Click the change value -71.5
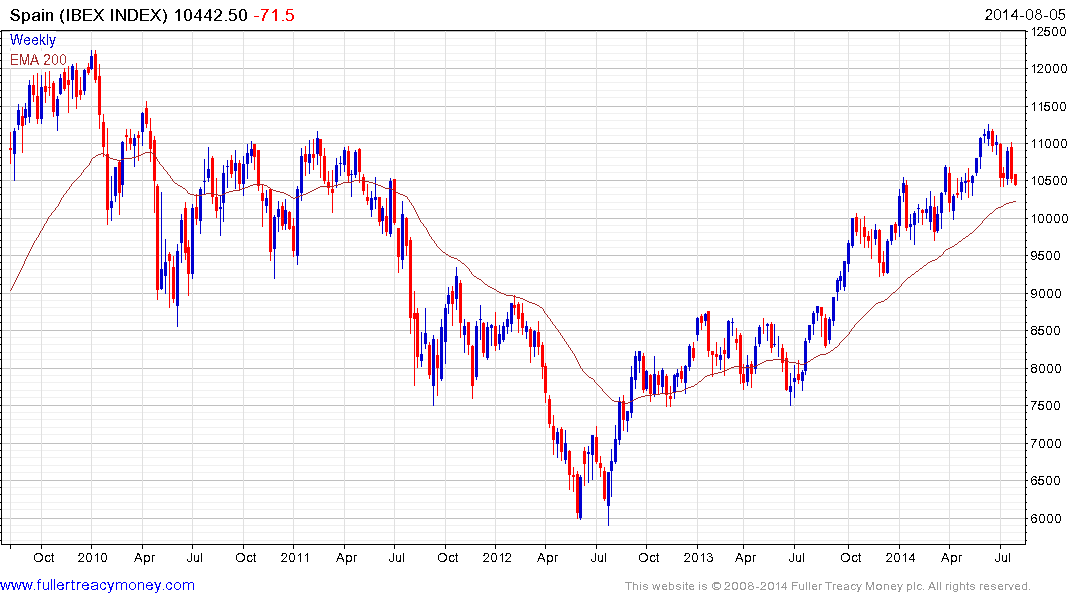 (274, 15)
